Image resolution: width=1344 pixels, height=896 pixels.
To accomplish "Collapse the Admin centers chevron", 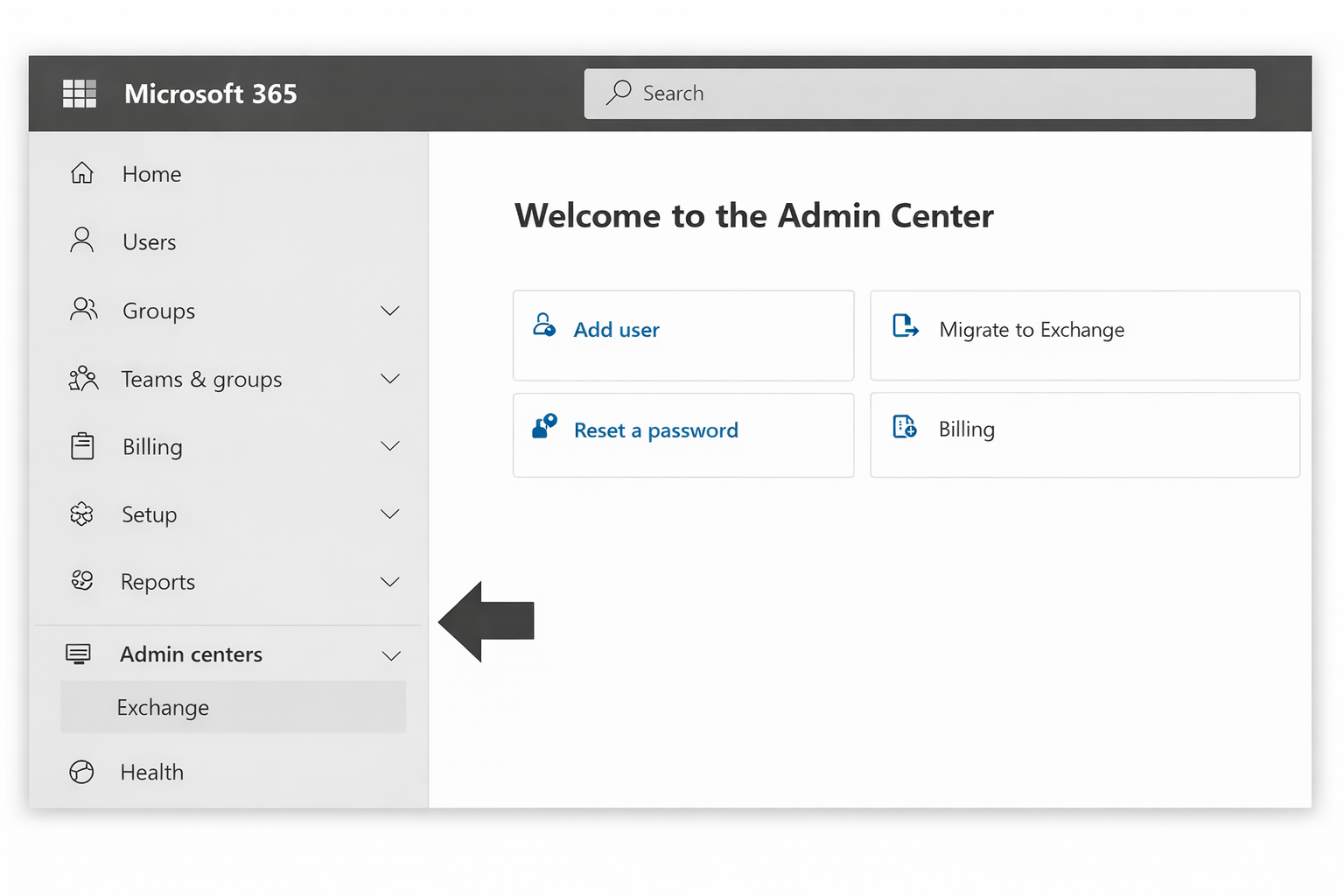I will tap(391, 655).
